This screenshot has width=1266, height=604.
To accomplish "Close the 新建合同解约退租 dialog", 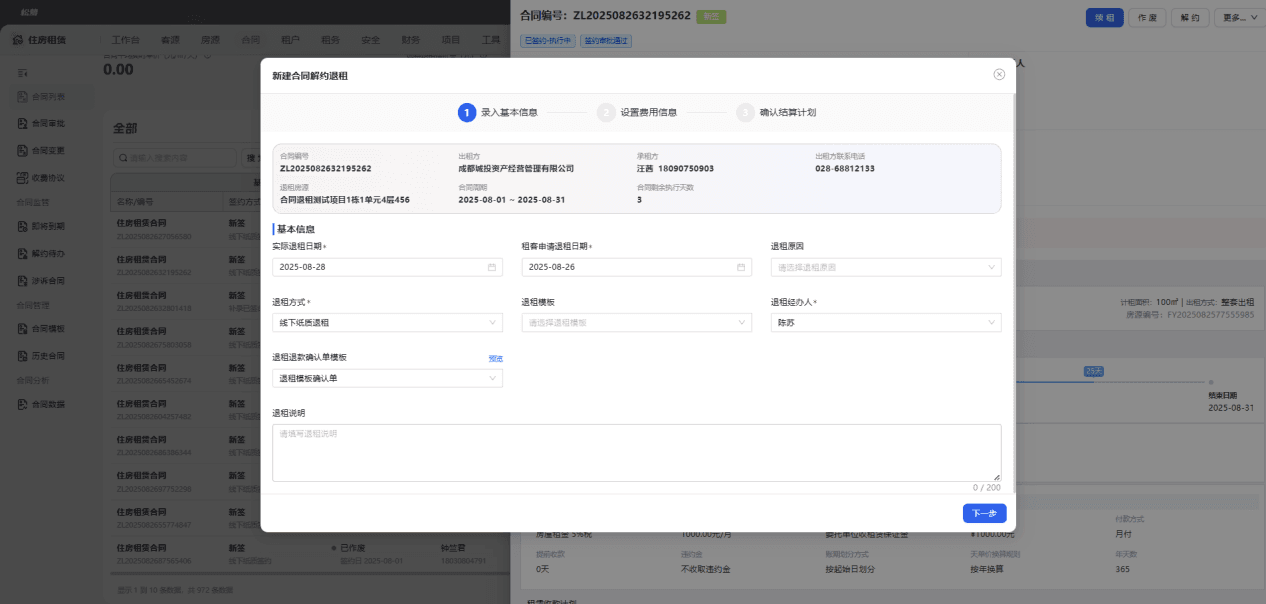I will [x=999, y=75].
